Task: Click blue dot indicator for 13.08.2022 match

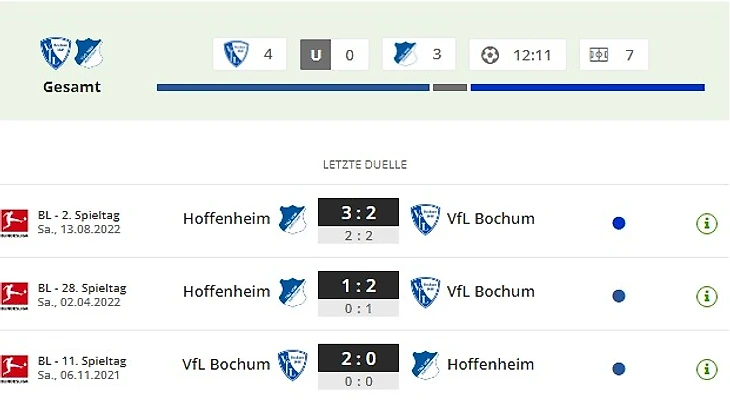Action: pyautogui.click(x=618, y=223)
